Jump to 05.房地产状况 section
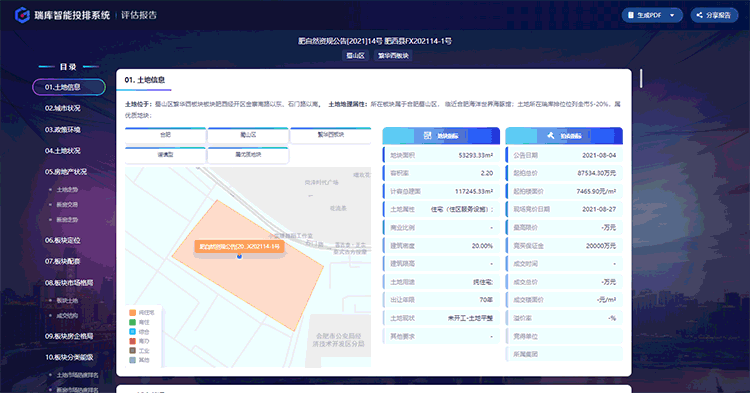Image resolution: width=750 pixels, height=393 pixels. (x=66, y=172)
